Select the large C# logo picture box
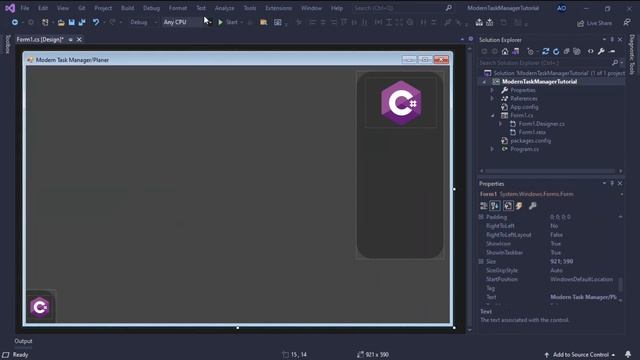Viewport: 640px width, 360px height. (x=401, y=102)
